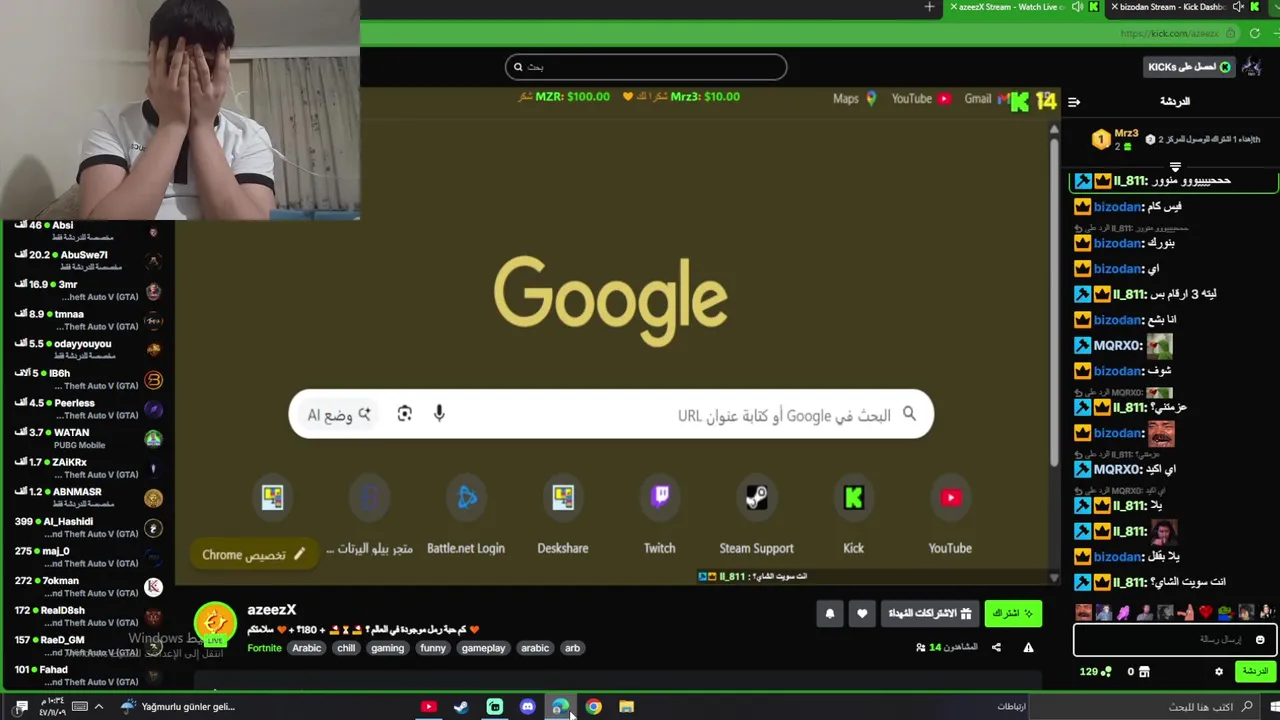Image resolution: width=1280 pixels, height=720 pixels.
Task: Follow the channel with the heart icon
Action: pyautogui.click(x=862, y=614)
